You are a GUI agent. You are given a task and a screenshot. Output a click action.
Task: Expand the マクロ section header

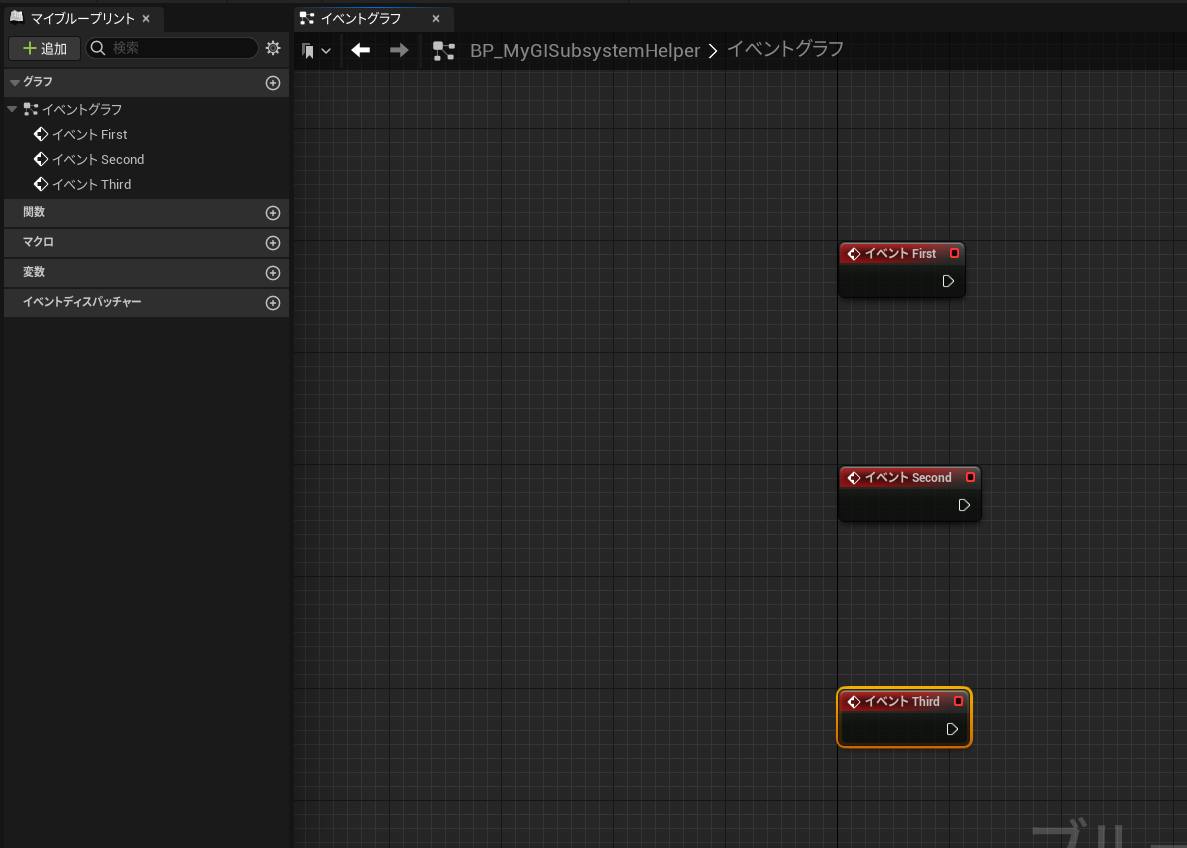[146, 242]
